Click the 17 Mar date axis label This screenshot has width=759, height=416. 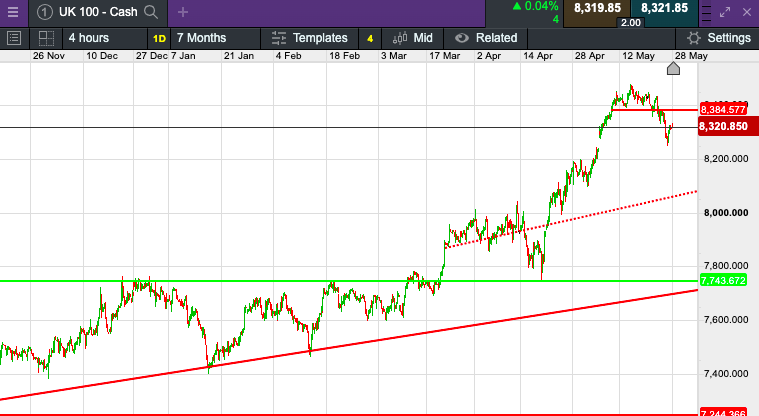click(444, 56)
